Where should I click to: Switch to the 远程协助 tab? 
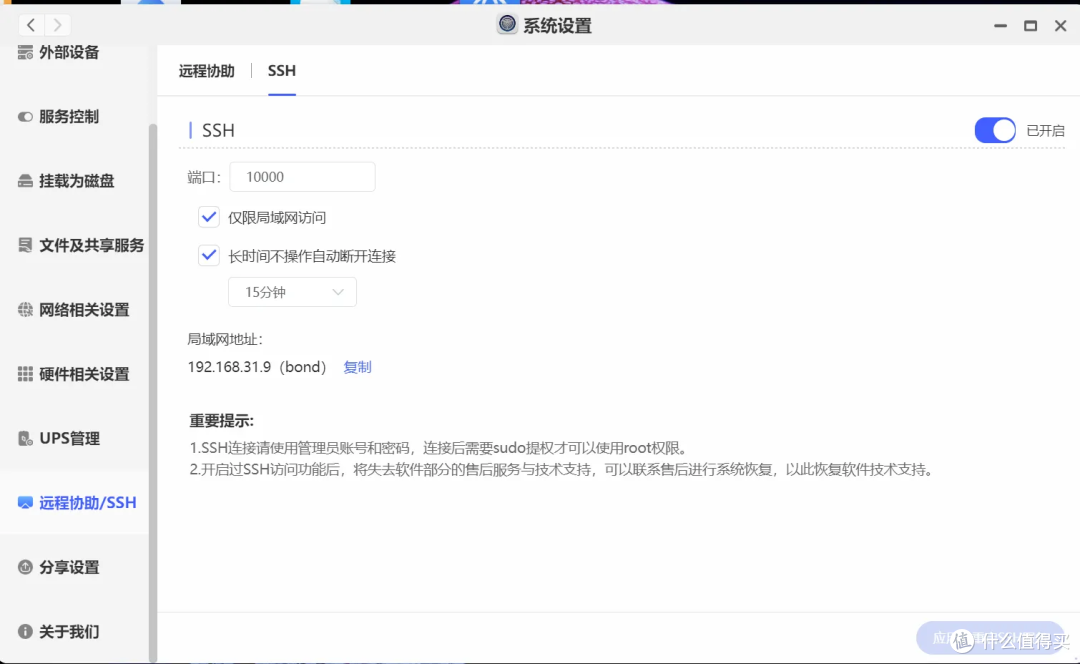pyautogui.click(x=206, y=71)
